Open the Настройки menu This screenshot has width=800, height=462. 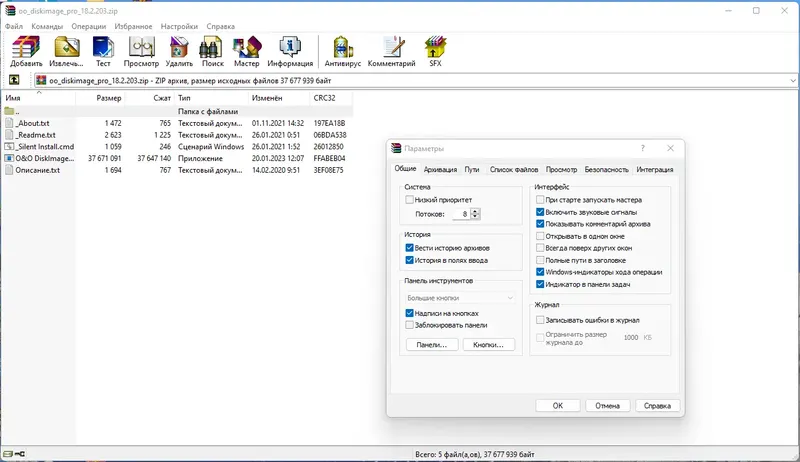[x=179, y=26]
